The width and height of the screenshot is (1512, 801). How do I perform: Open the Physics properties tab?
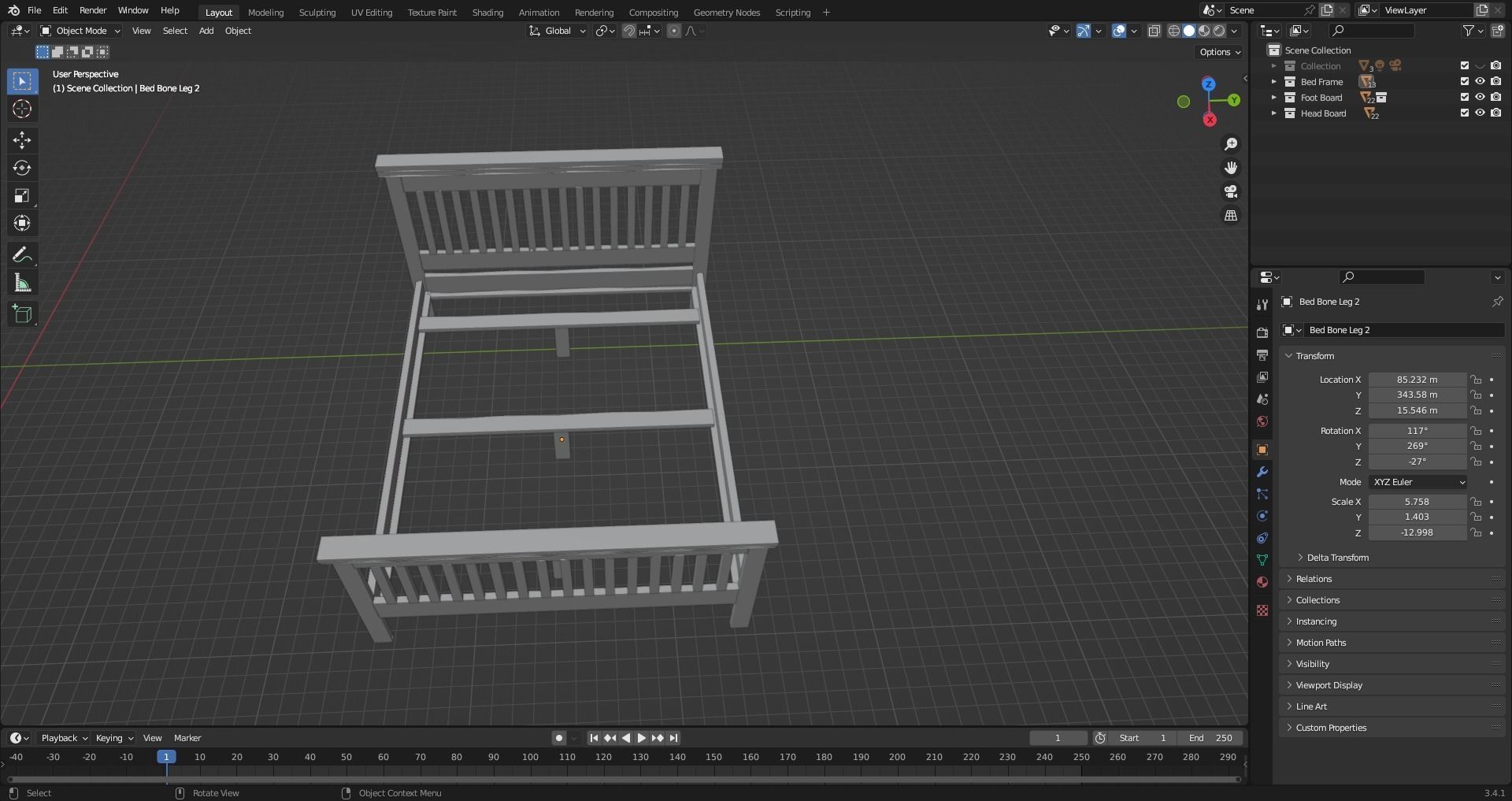tap(1262, 516)
